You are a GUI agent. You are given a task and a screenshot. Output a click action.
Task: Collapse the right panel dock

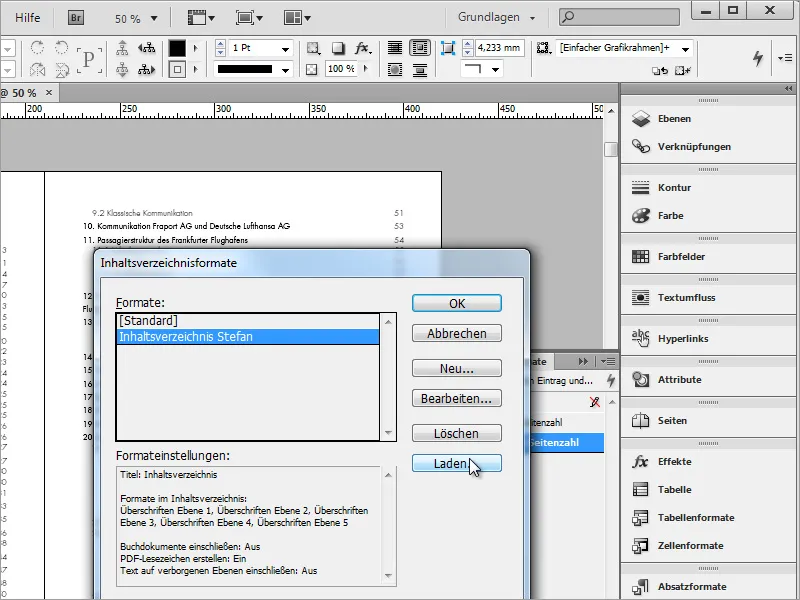pos(788,89)
